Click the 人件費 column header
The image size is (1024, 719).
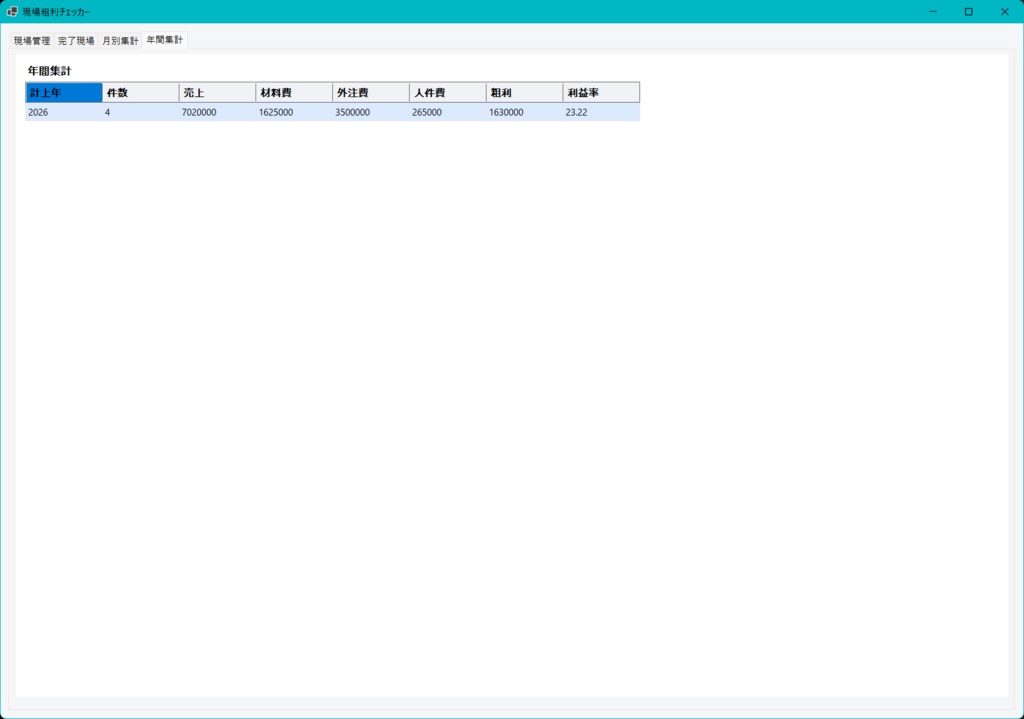coord(448,93)
